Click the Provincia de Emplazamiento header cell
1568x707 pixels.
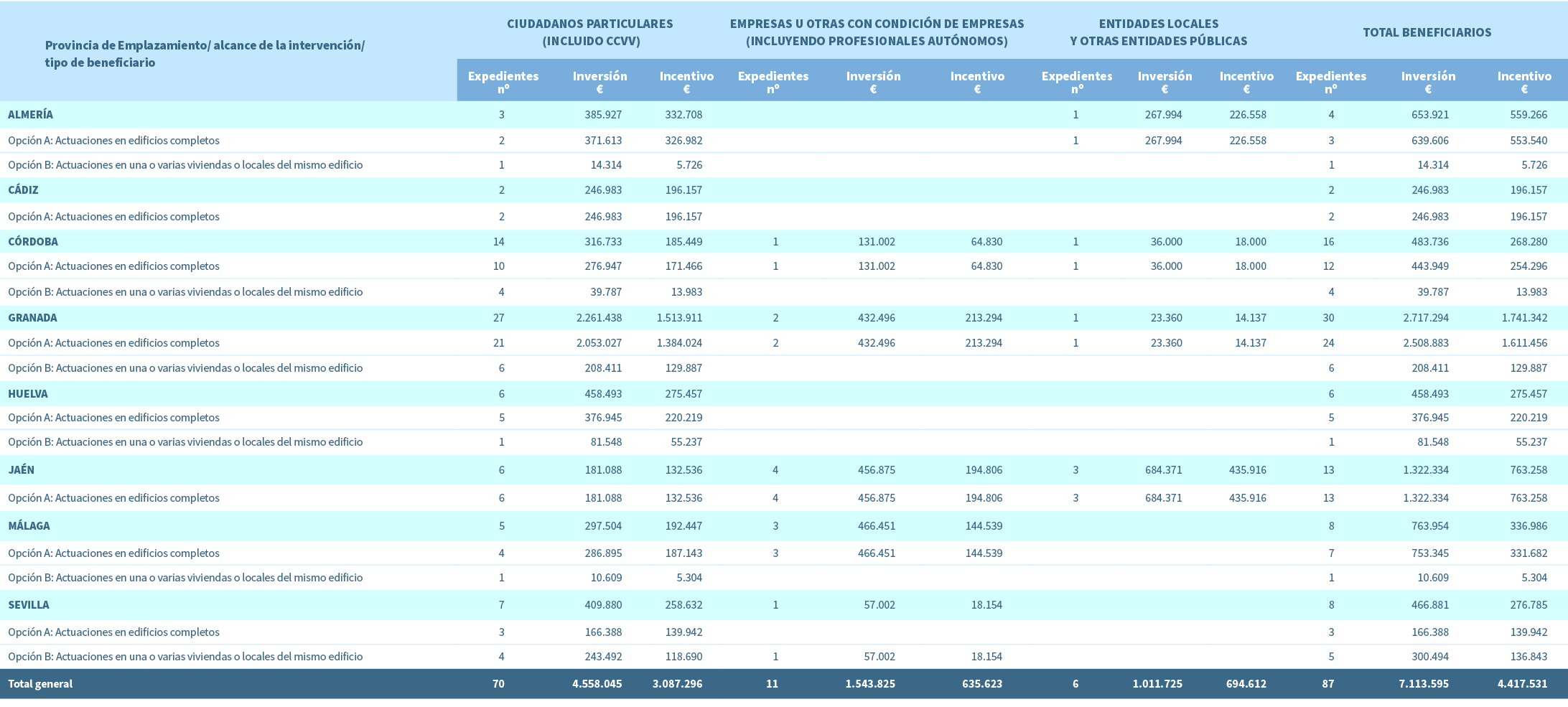[205, 54]
